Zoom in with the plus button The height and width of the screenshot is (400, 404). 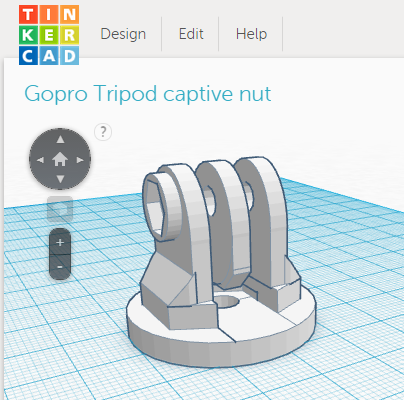pos(60,242)
